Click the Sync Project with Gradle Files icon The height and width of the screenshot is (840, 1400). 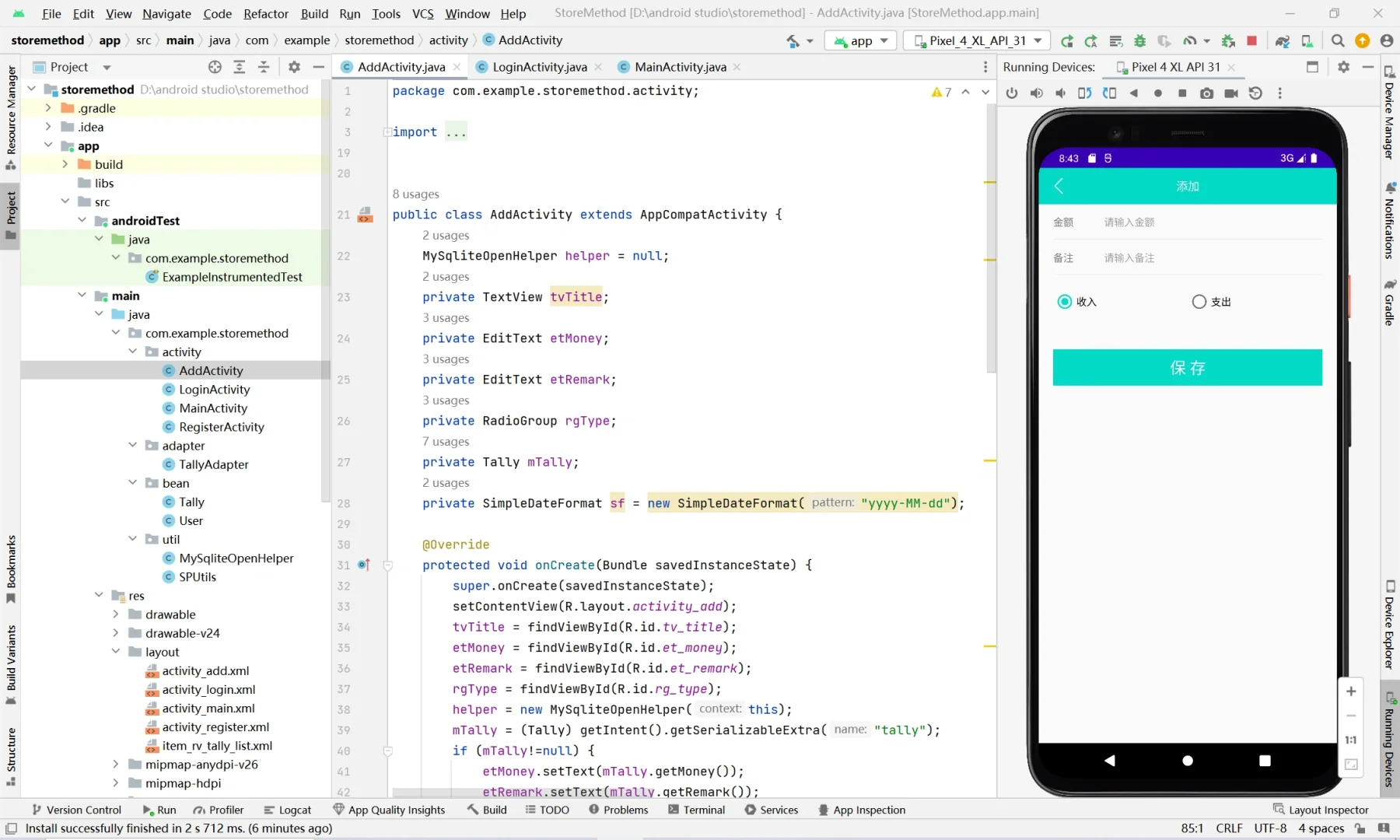click(x=1283, y=40)
